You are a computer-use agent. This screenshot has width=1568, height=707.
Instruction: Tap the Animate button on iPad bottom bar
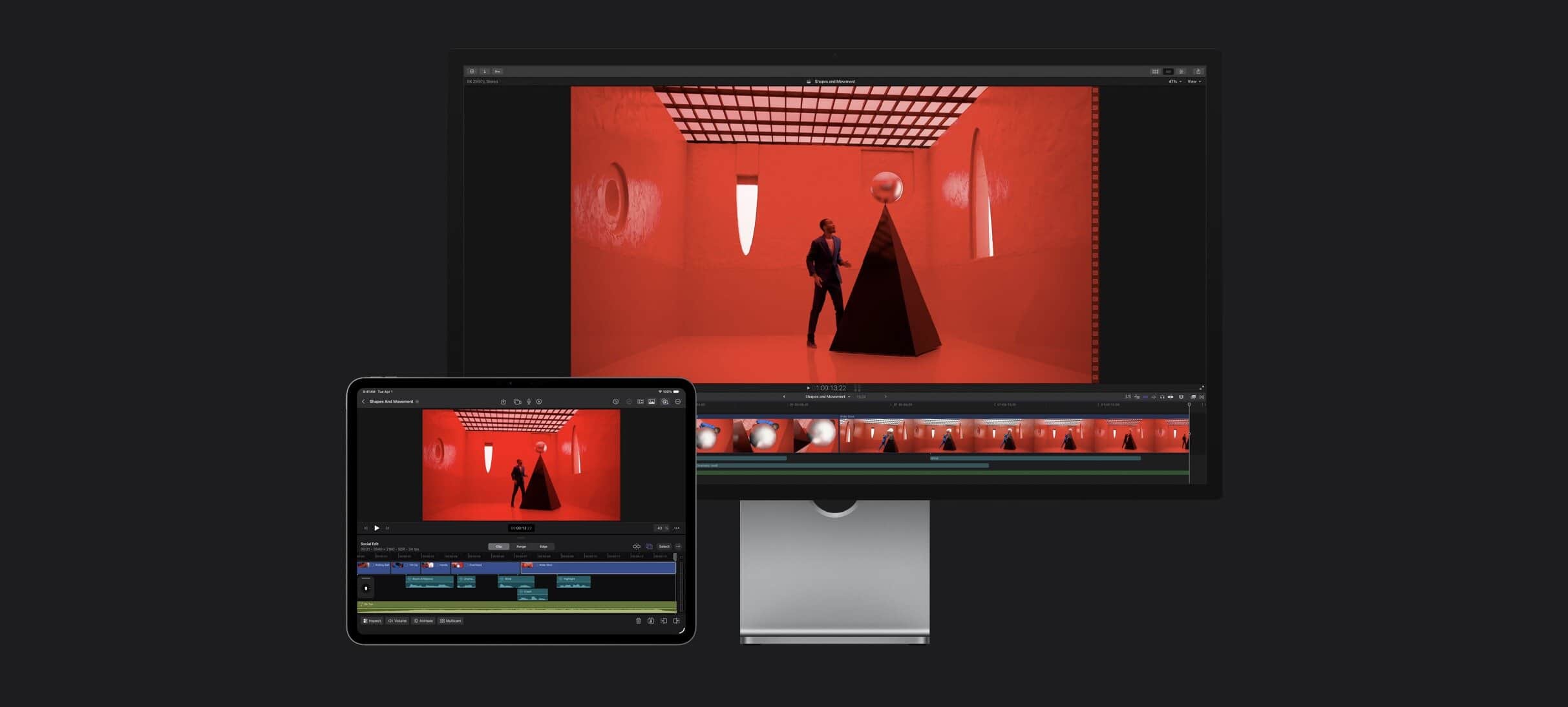(x=423, y=621)
